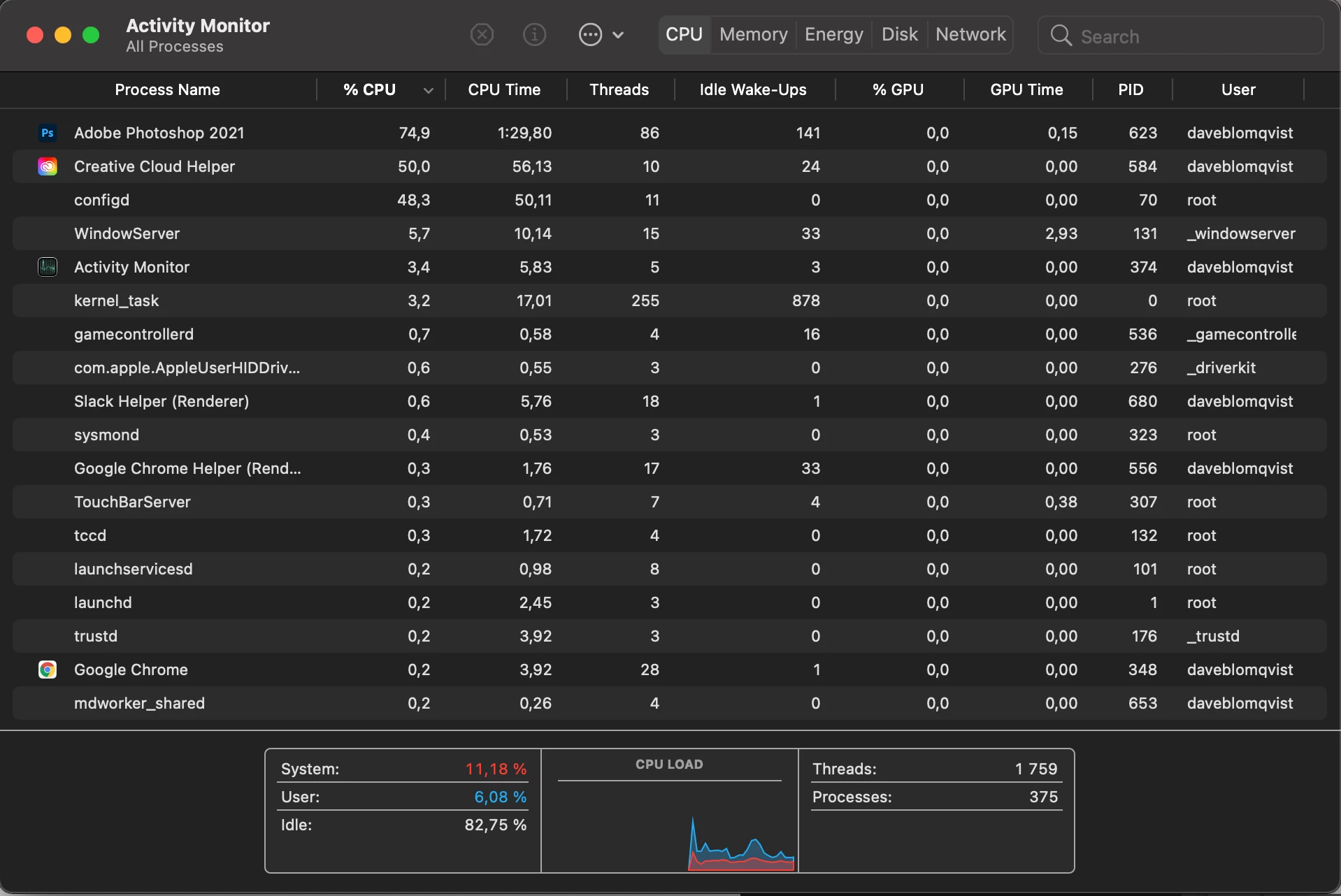Toggle the % CPU sort direction arrow
Screen dimensions: 1341x896
429,90
